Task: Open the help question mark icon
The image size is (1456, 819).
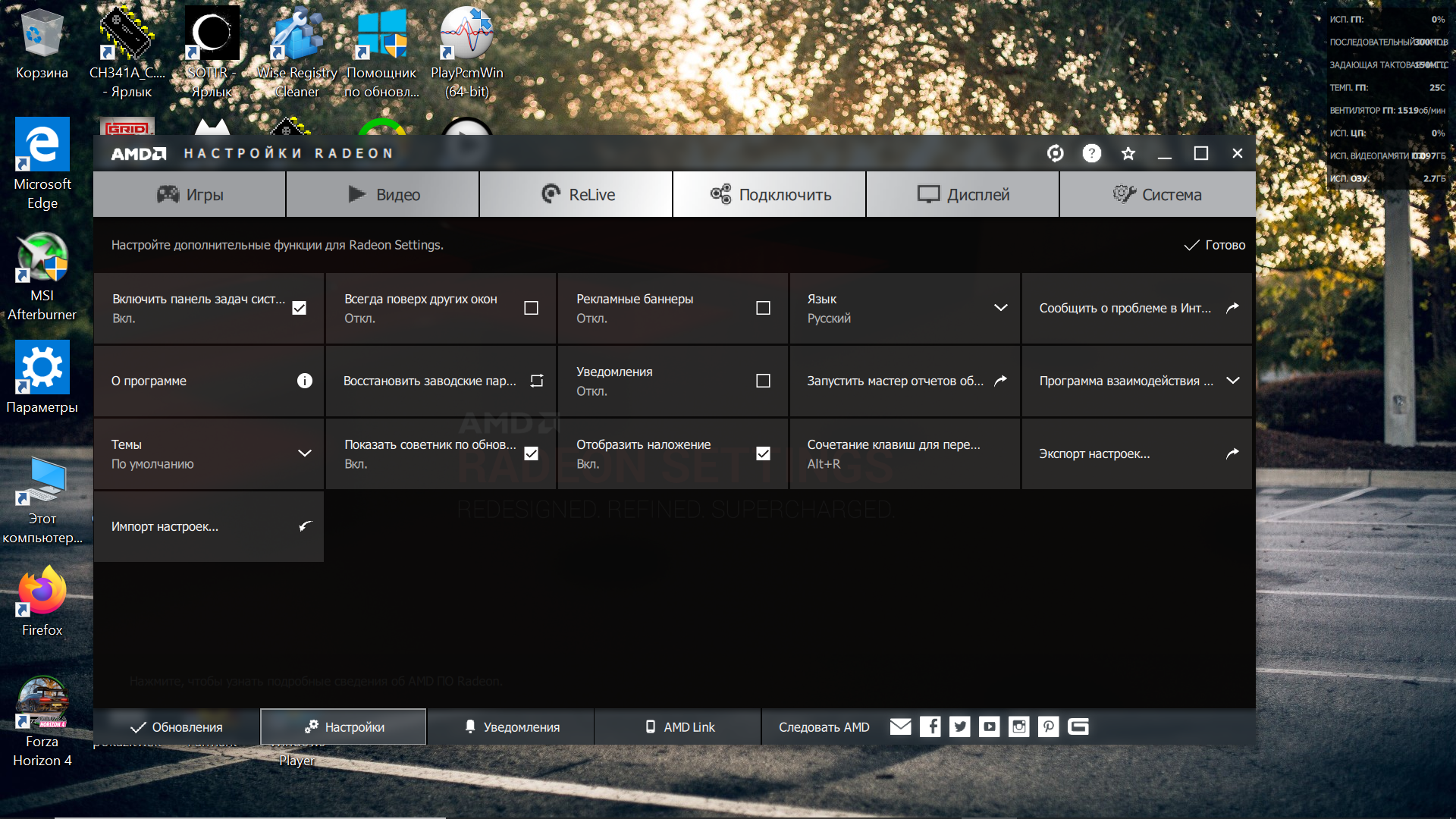Action: click(1091, 153)
